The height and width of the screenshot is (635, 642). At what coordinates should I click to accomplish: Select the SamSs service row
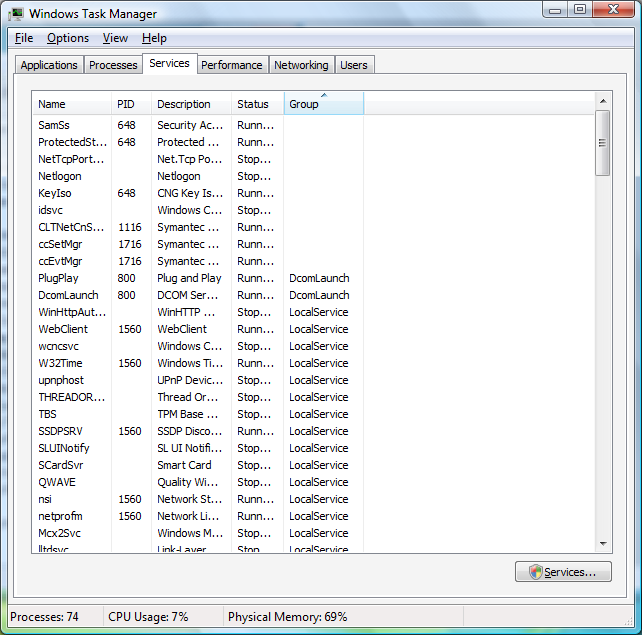(198, 125)
